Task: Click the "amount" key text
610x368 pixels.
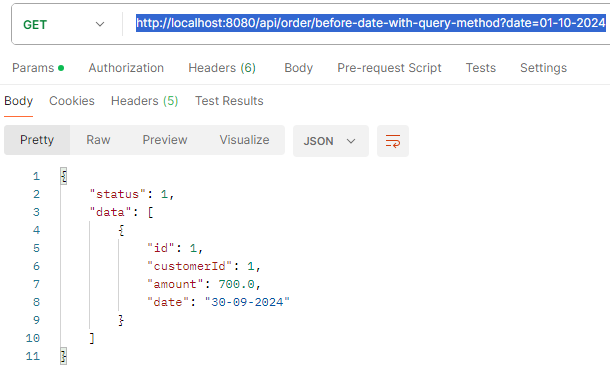Action: click(175, 284)
